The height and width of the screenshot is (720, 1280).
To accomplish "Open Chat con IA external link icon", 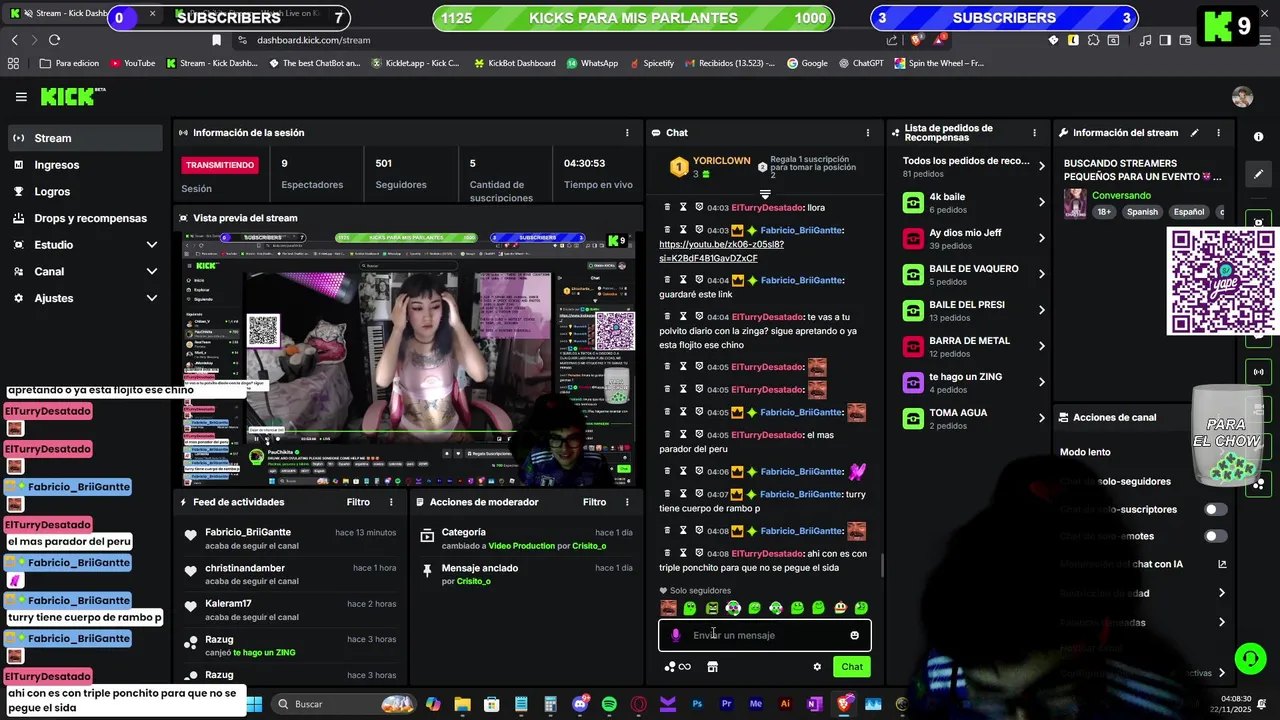I will pos(1222,564).
